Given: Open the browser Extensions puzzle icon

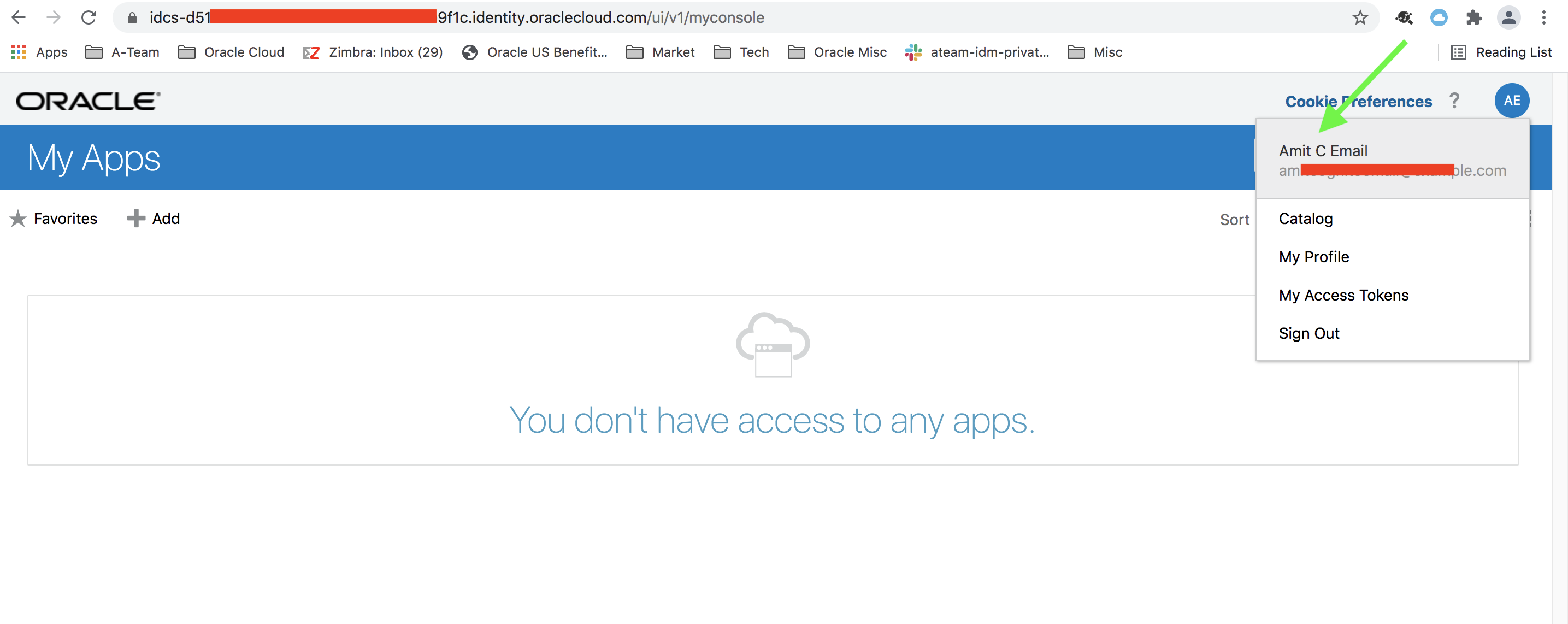Looking at the screenshot, I should [x=1473, y=17].
